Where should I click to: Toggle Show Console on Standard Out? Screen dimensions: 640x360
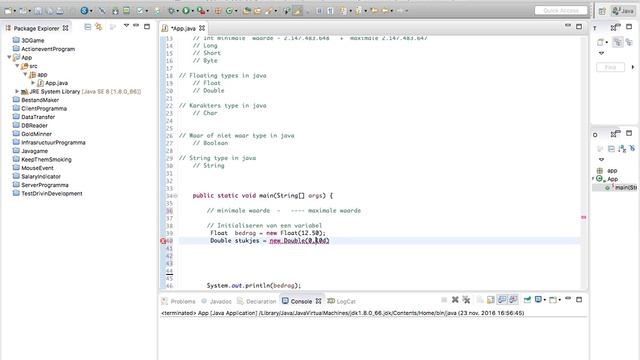pyautogui.click(x=502, y=300)
